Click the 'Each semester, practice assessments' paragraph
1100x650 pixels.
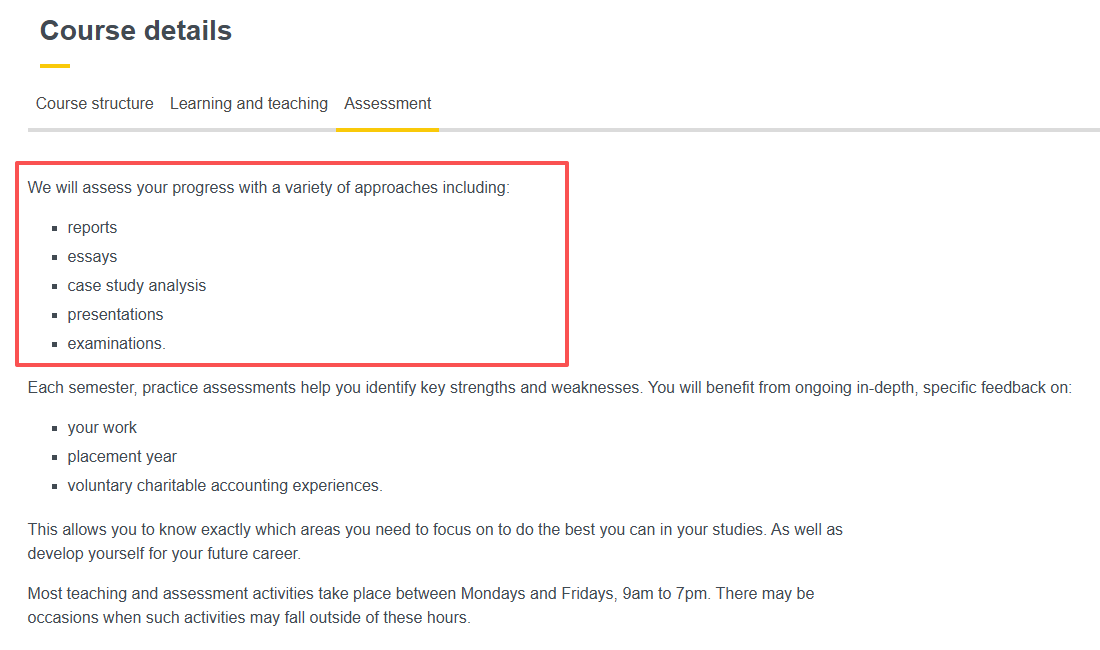point(549,387)
